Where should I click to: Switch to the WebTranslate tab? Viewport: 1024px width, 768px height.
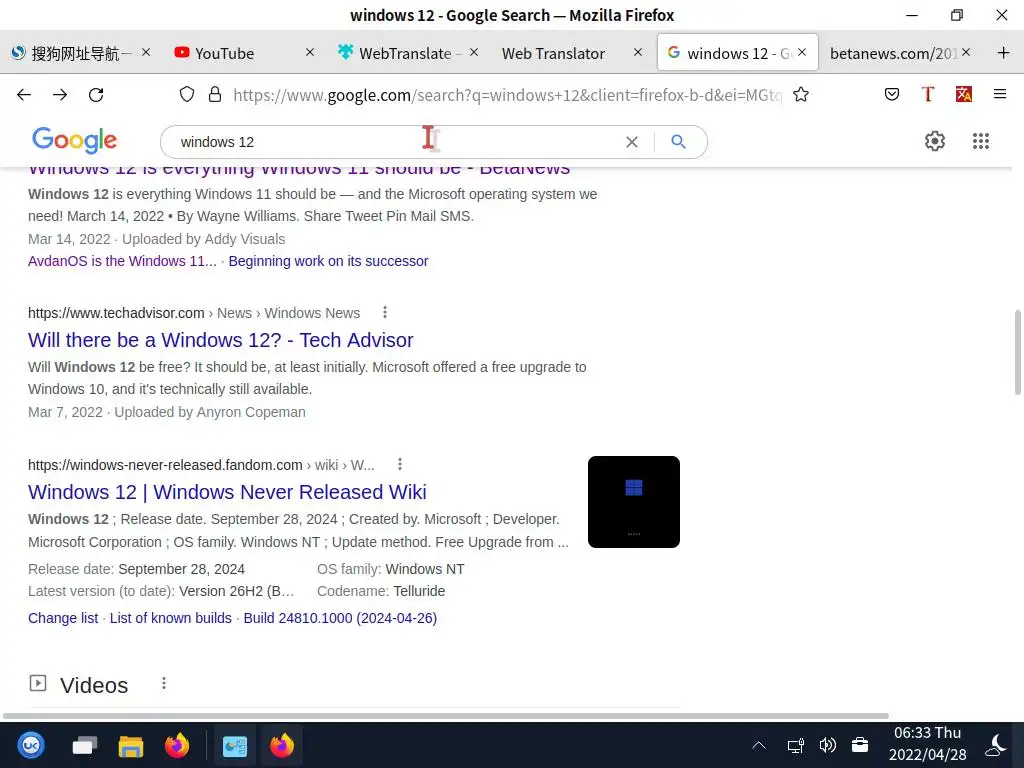405,53
